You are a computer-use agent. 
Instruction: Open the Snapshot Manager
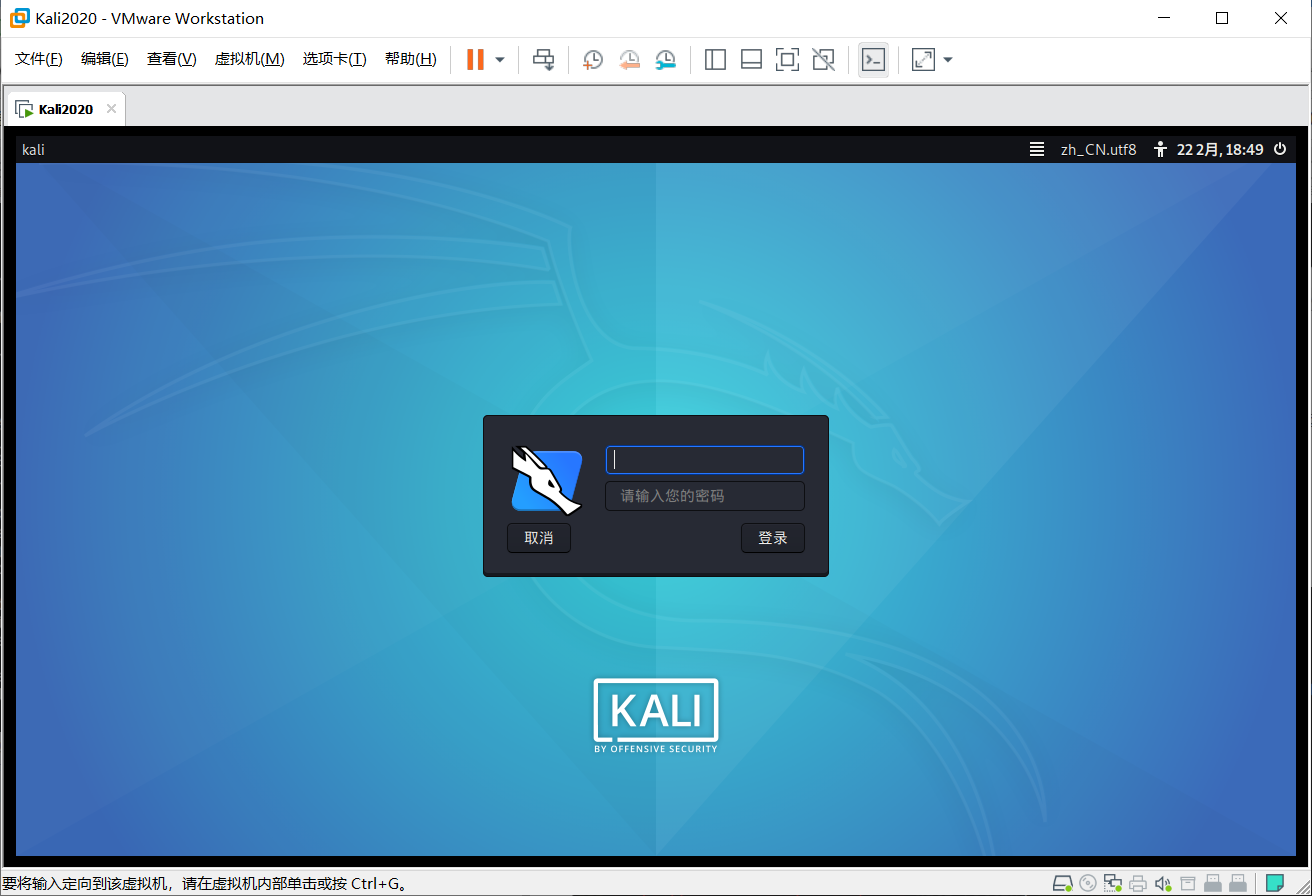click(665, 59)
